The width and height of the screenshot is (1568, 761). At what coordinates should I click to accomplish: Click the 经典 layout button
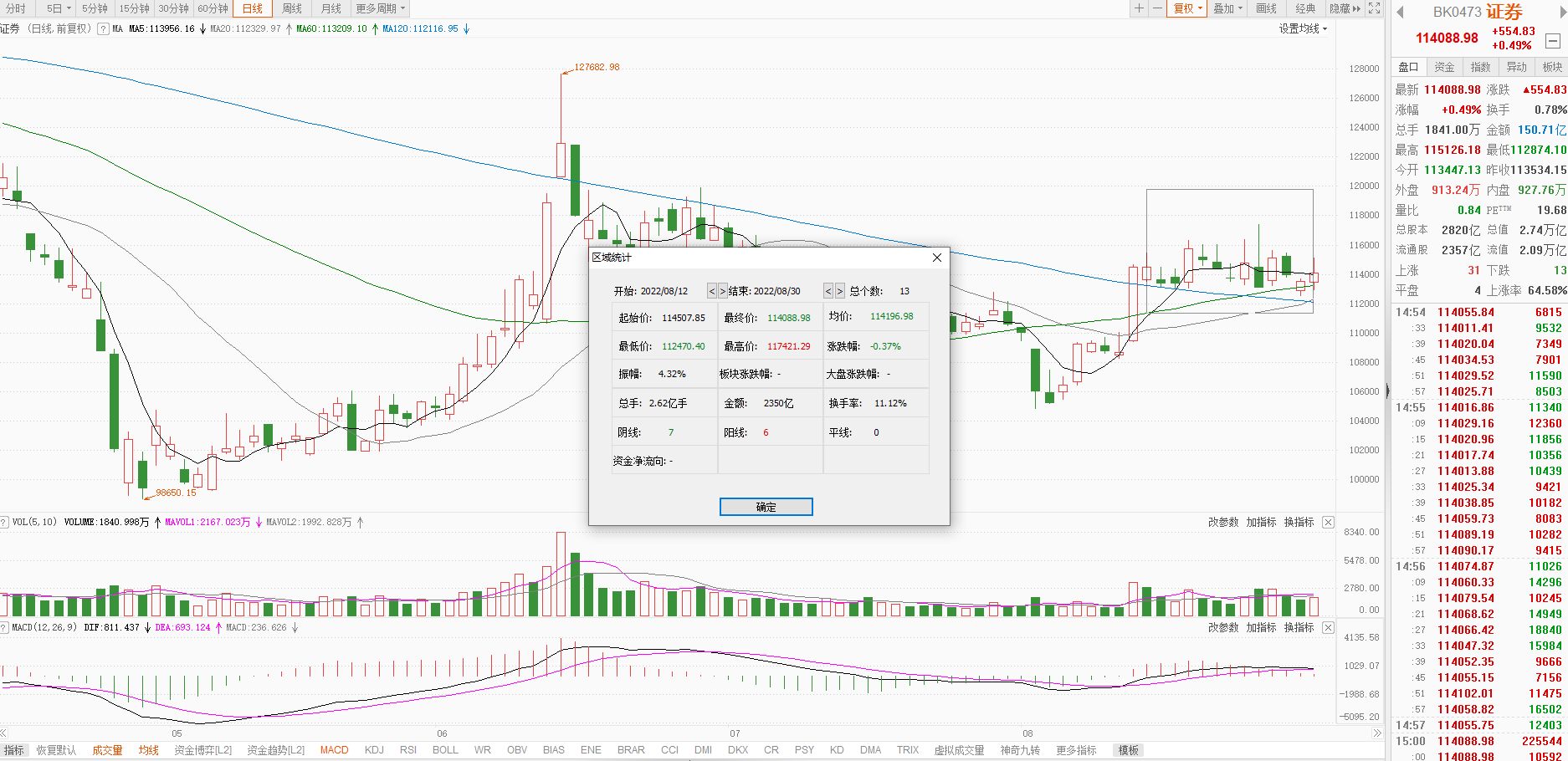1305,8
